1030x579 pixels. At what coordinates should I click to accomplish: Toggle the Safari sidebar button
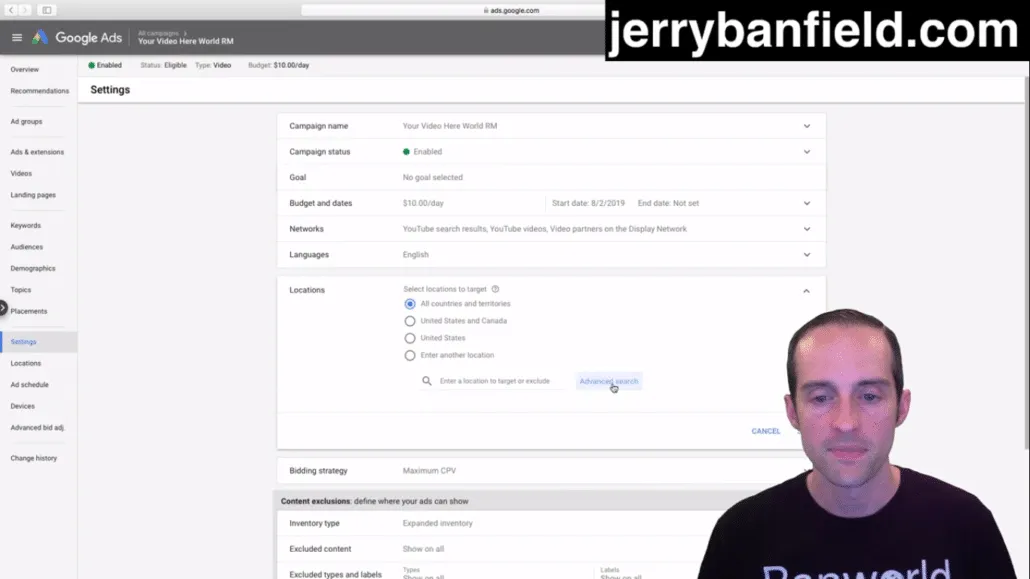coord(47,10)
